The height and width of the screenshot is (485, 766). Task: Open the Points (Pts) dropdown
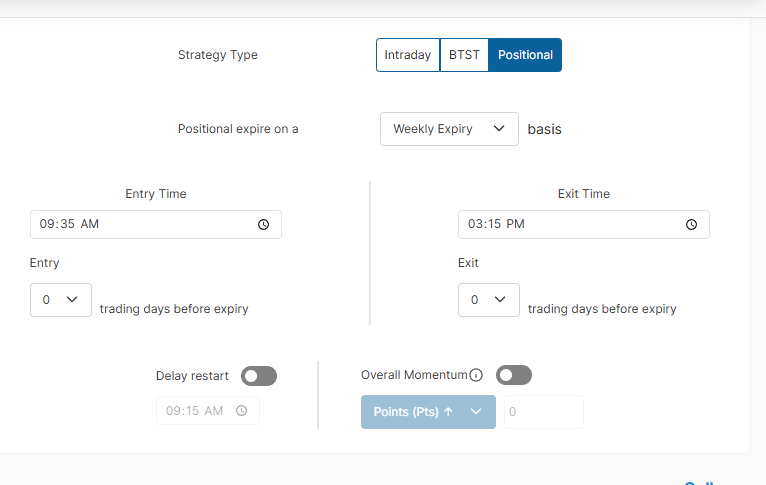coord(427,412)
